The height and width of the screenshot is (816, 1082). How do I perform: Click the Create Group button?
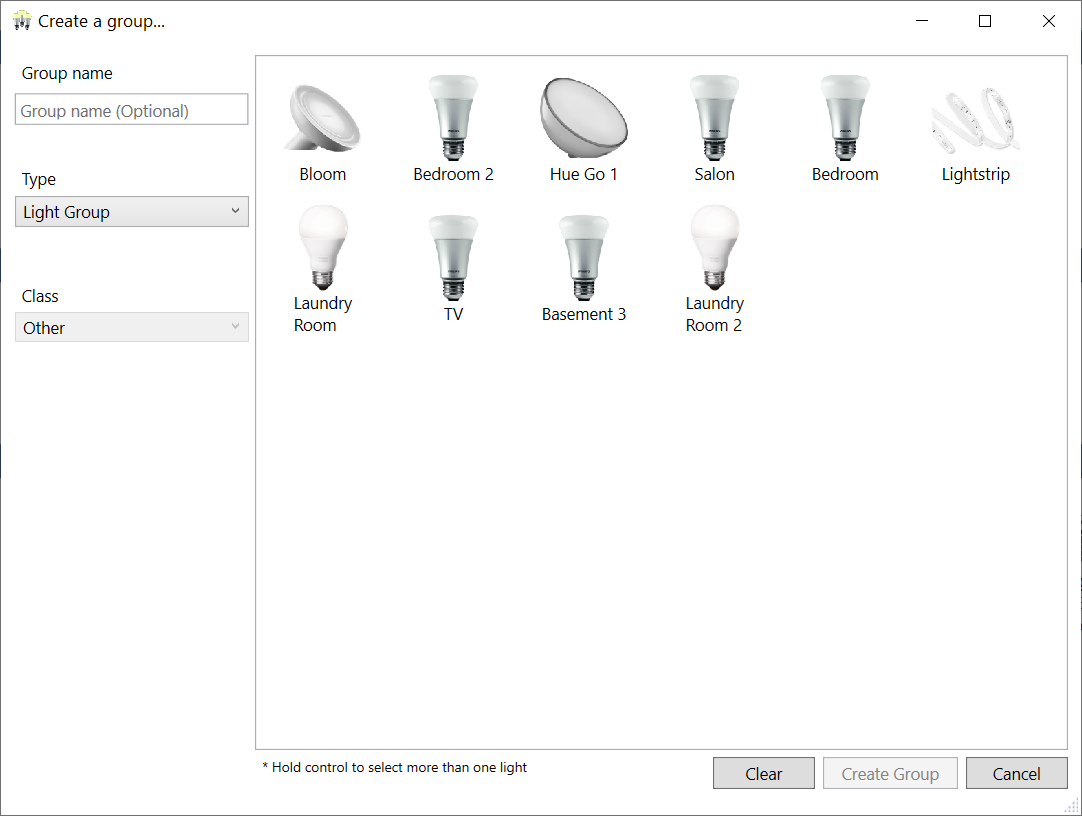tap(890, 773)
